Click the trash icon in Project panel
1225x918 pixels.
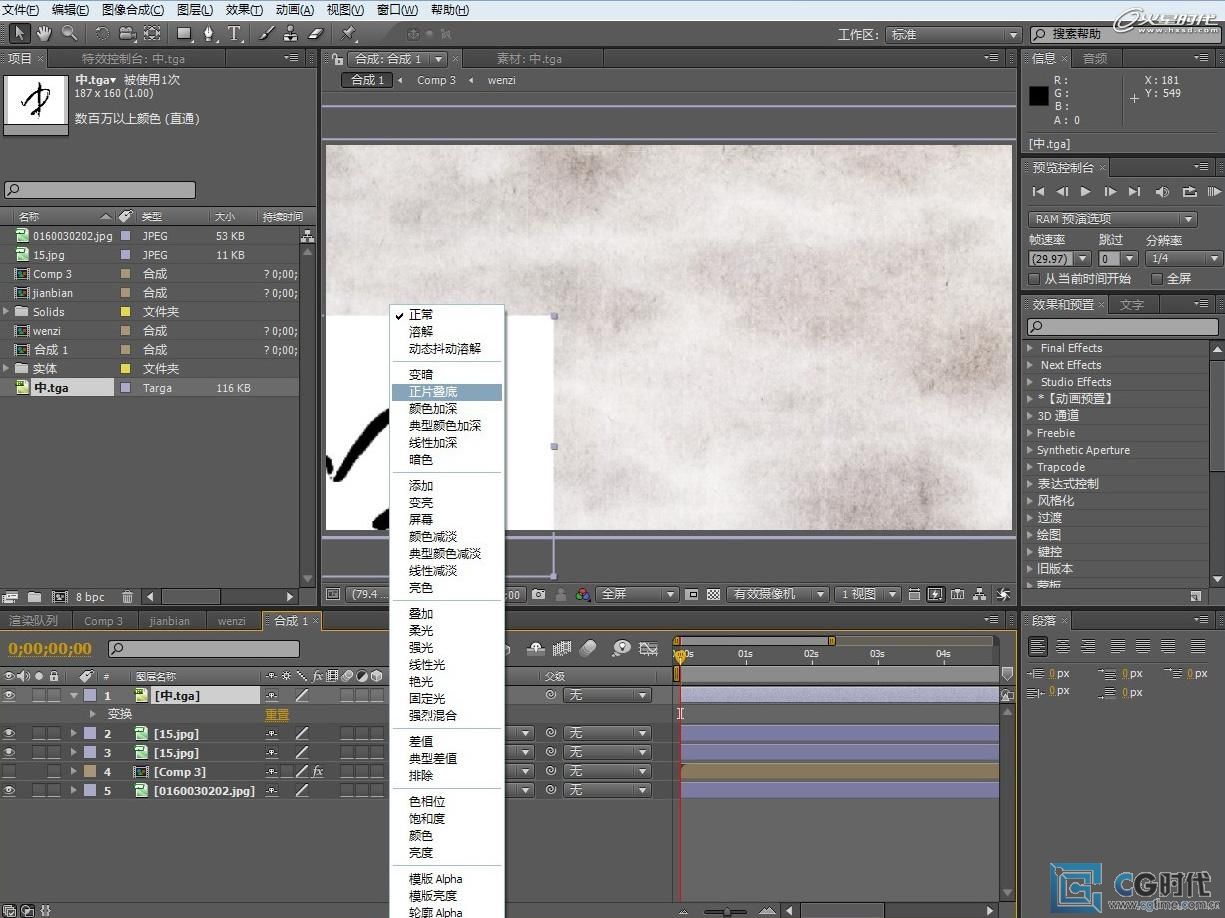point(127,597)
